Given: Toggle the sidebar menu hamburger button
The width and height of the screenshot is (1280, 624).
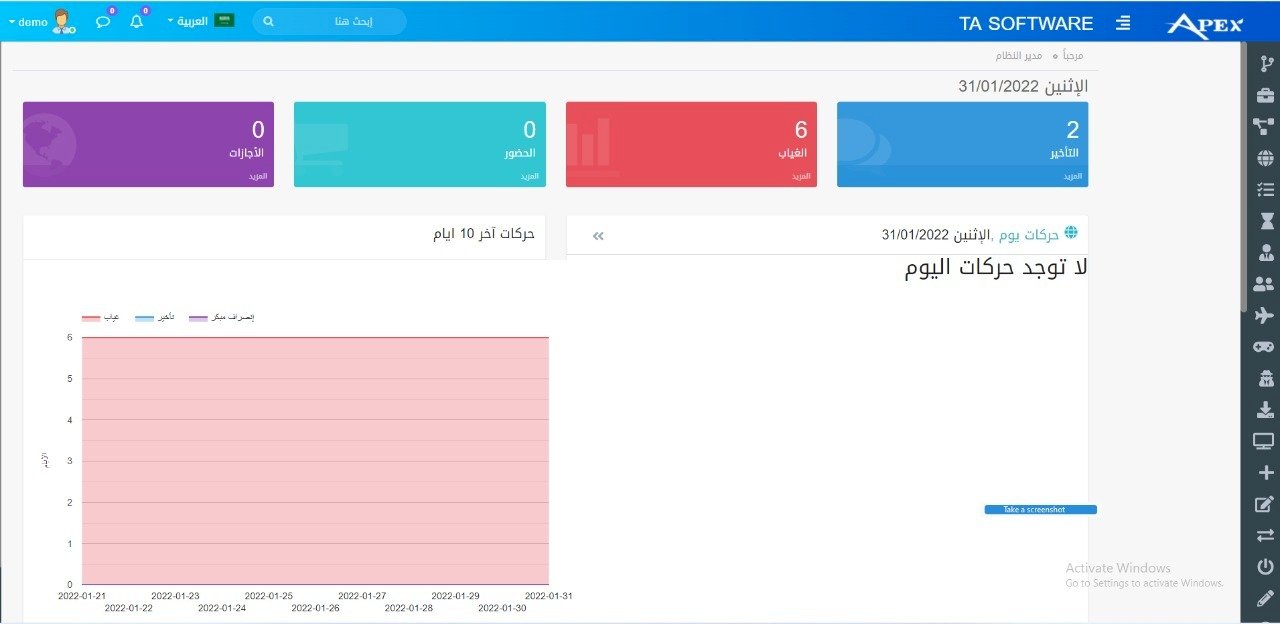Looking at the screenshot, I should pyautogui.click(x=1123, y=22).
